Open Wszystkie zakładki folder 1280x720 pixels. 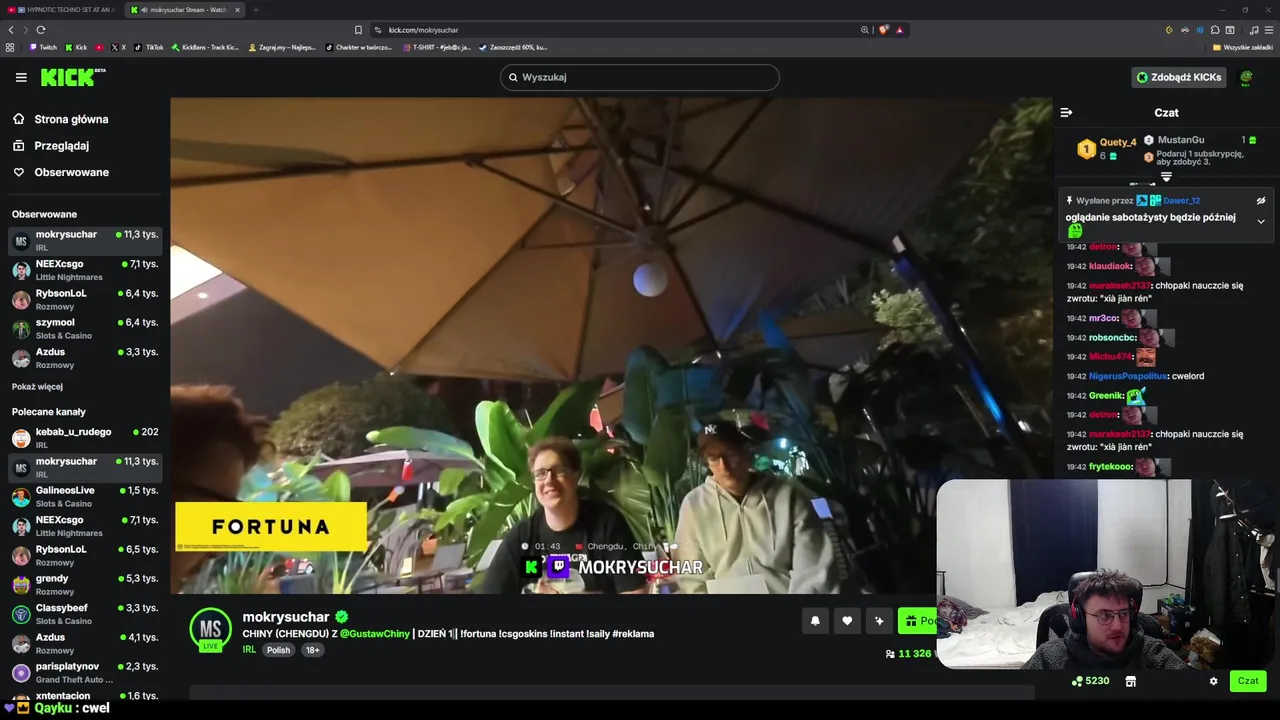1243,47
